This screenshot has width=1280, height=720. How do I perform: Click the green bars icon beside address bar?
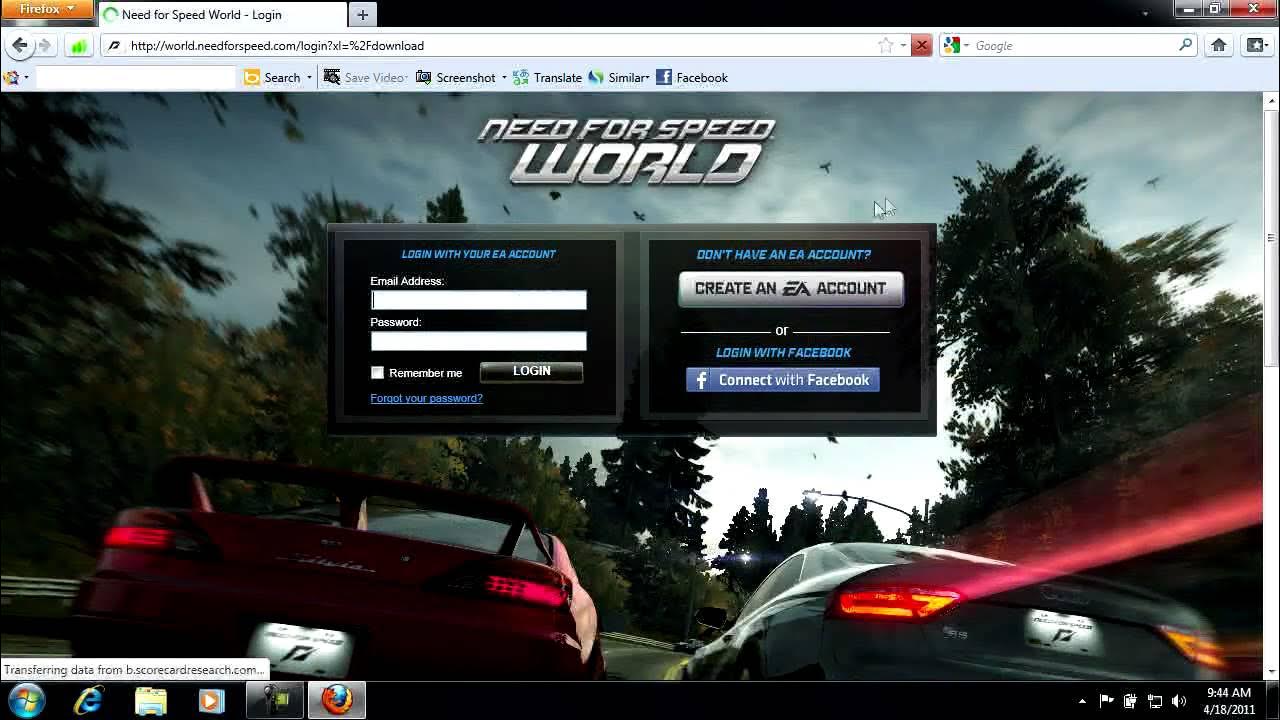79,45
